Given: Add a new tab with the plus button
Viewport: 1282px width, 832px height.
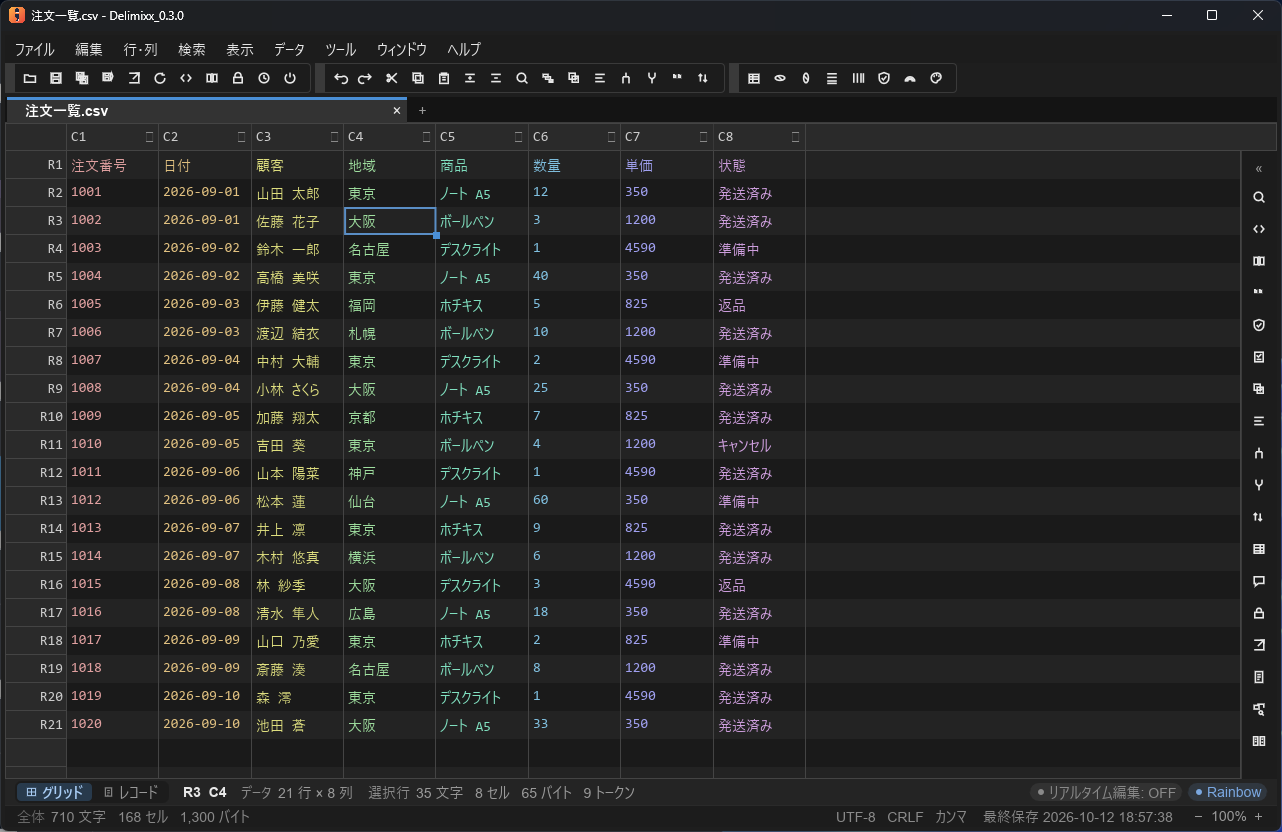Looking at the screenshot, I should [x=422, y=110].
